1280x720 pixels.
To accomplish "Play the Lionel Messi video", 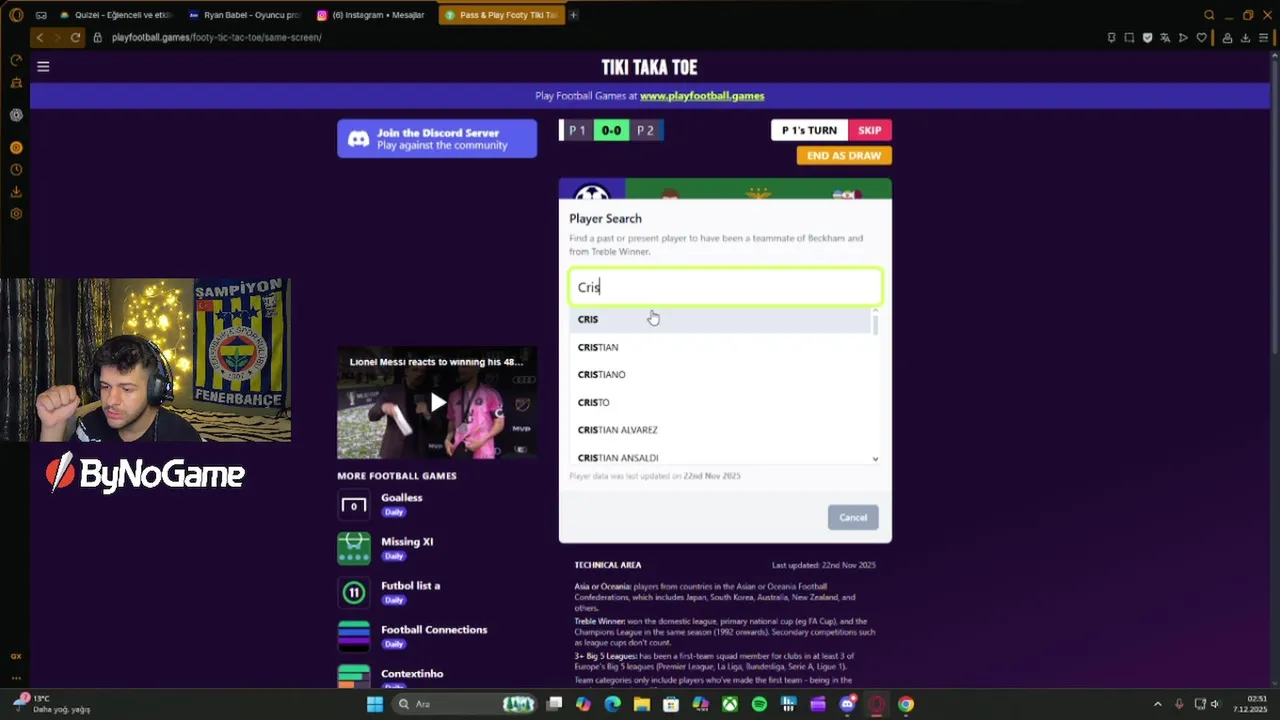I will pos(437,403).
